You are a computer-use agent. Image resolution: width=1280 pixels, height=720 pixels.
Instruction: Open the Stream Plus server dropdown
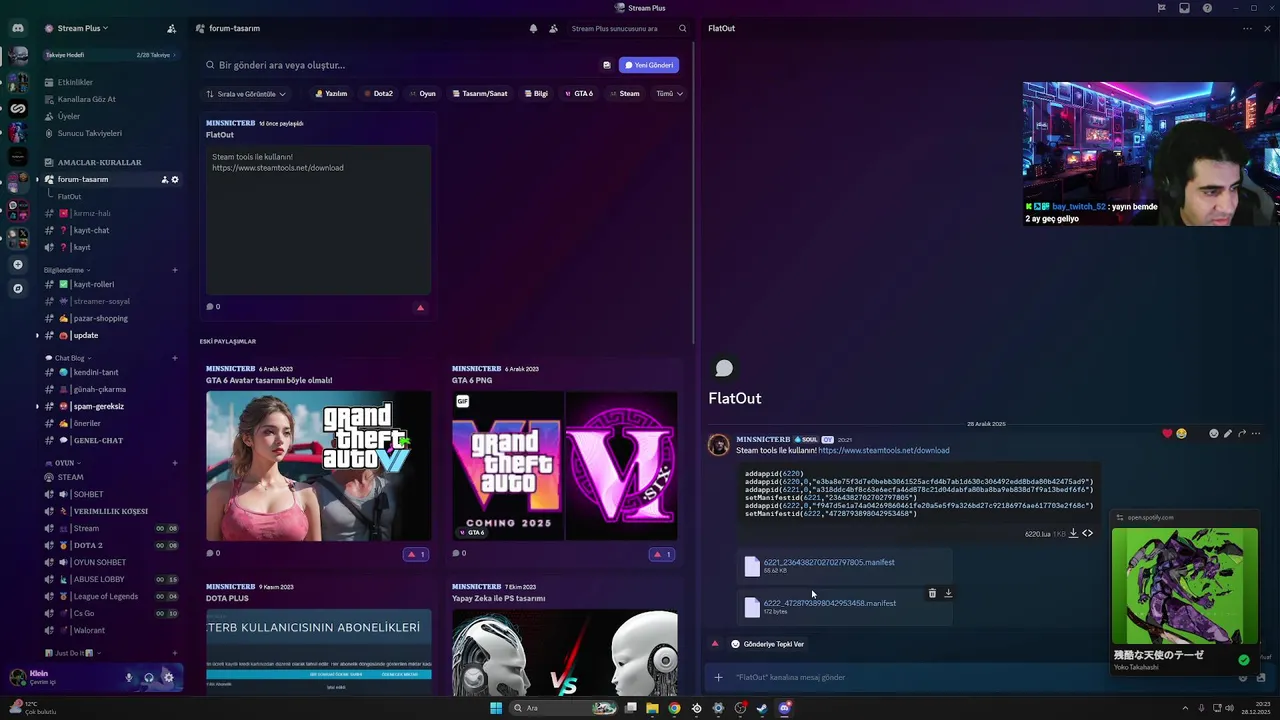point(82,28)
